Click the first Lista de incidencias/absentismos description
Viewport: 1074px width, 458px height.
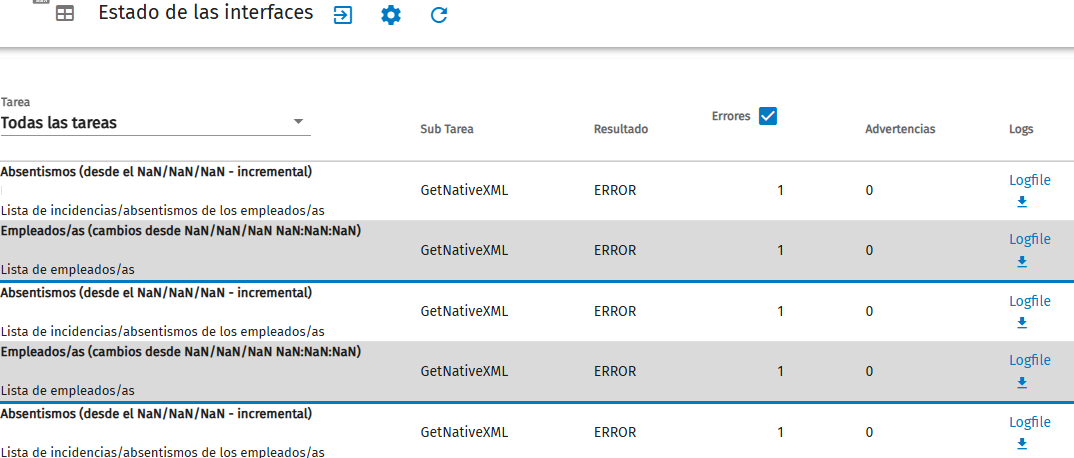pyautogui.click(x=162, y=210)
